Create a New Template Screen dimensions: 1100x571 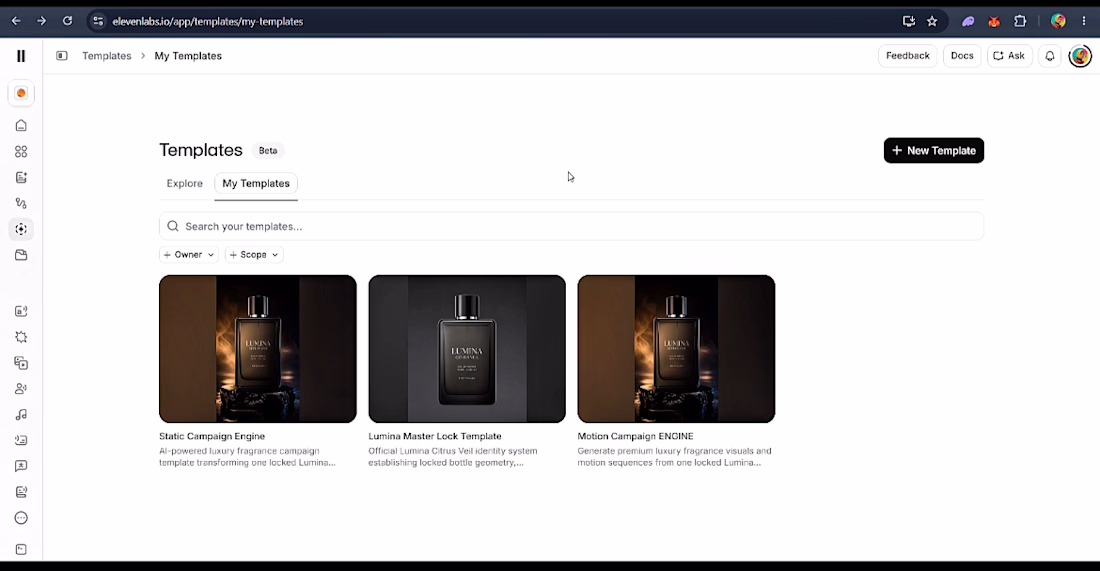934,150
